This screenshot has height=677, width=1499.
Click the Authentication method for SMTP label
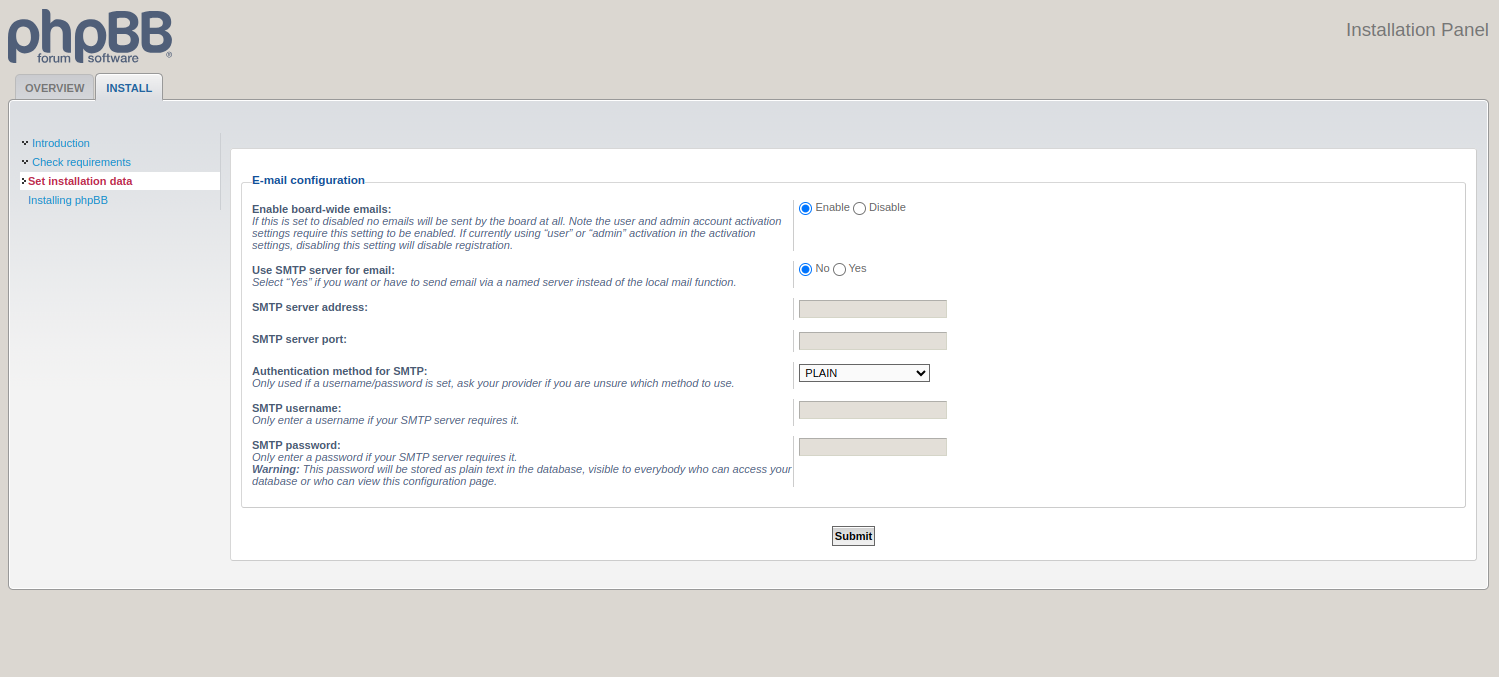339,371
